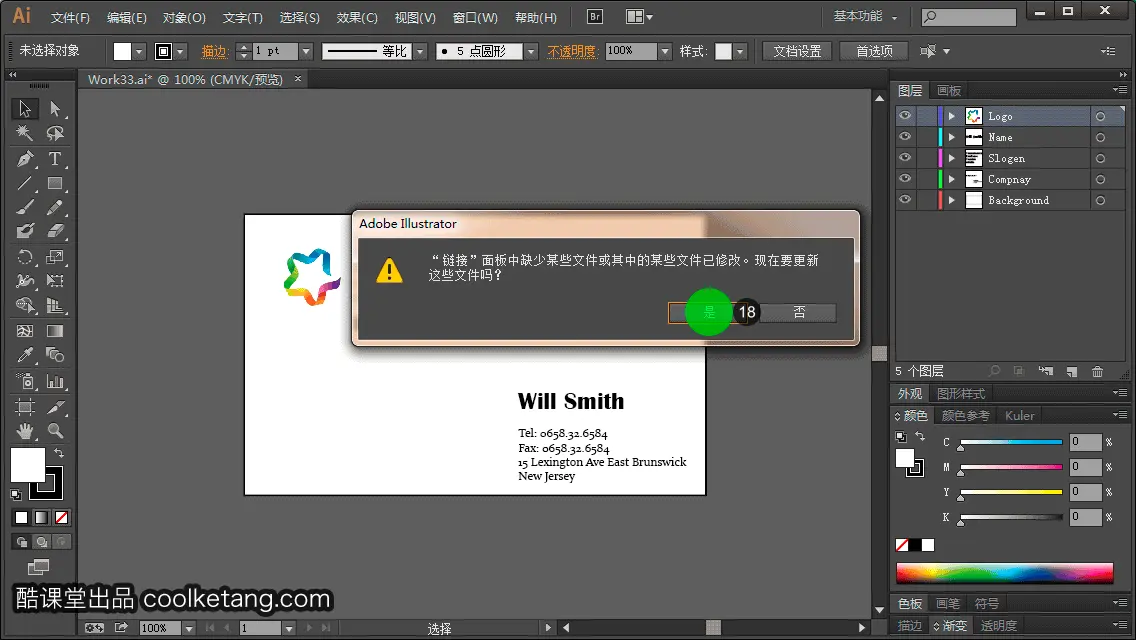
Task: Open the zoom level dropdown in status bar
Action: [188, 628]
